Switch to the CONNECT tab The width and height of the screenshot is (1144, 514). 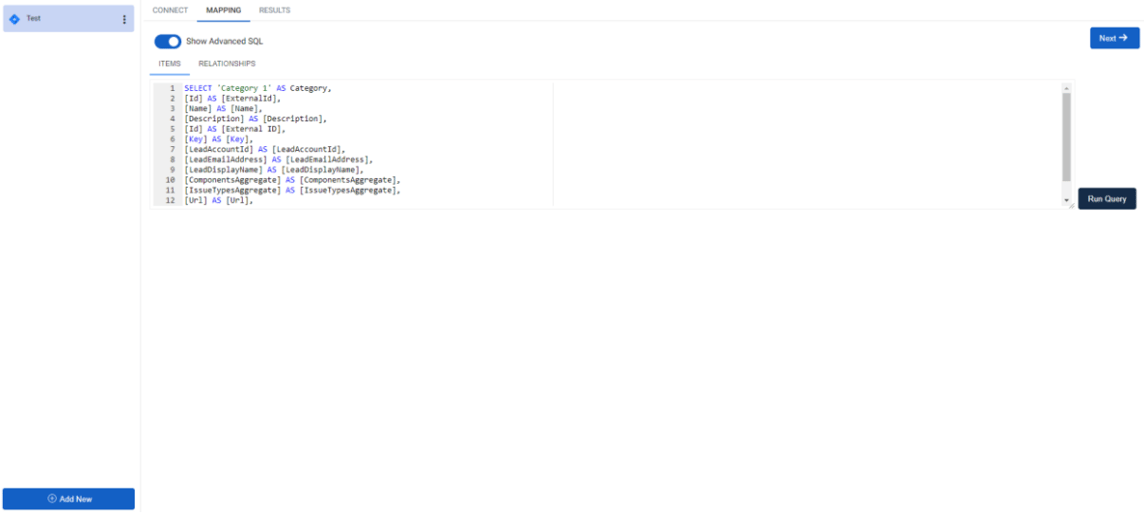coord(170,10)
